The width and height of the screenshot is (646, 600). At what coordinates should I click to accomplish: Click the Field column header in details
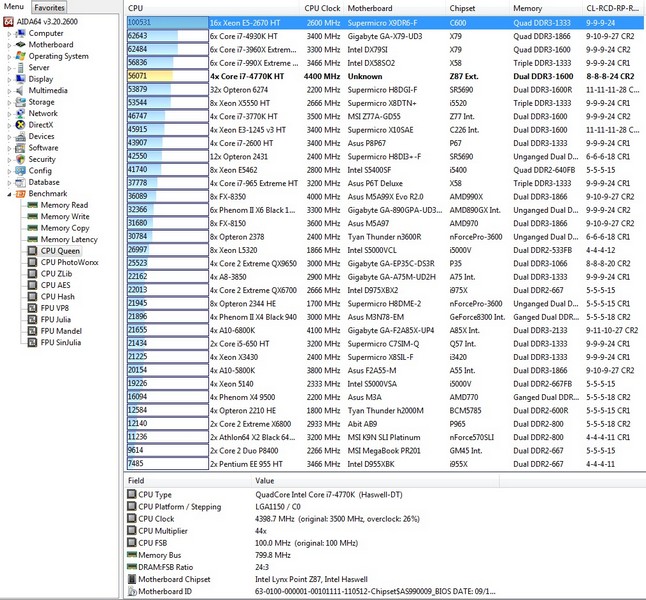188,480
